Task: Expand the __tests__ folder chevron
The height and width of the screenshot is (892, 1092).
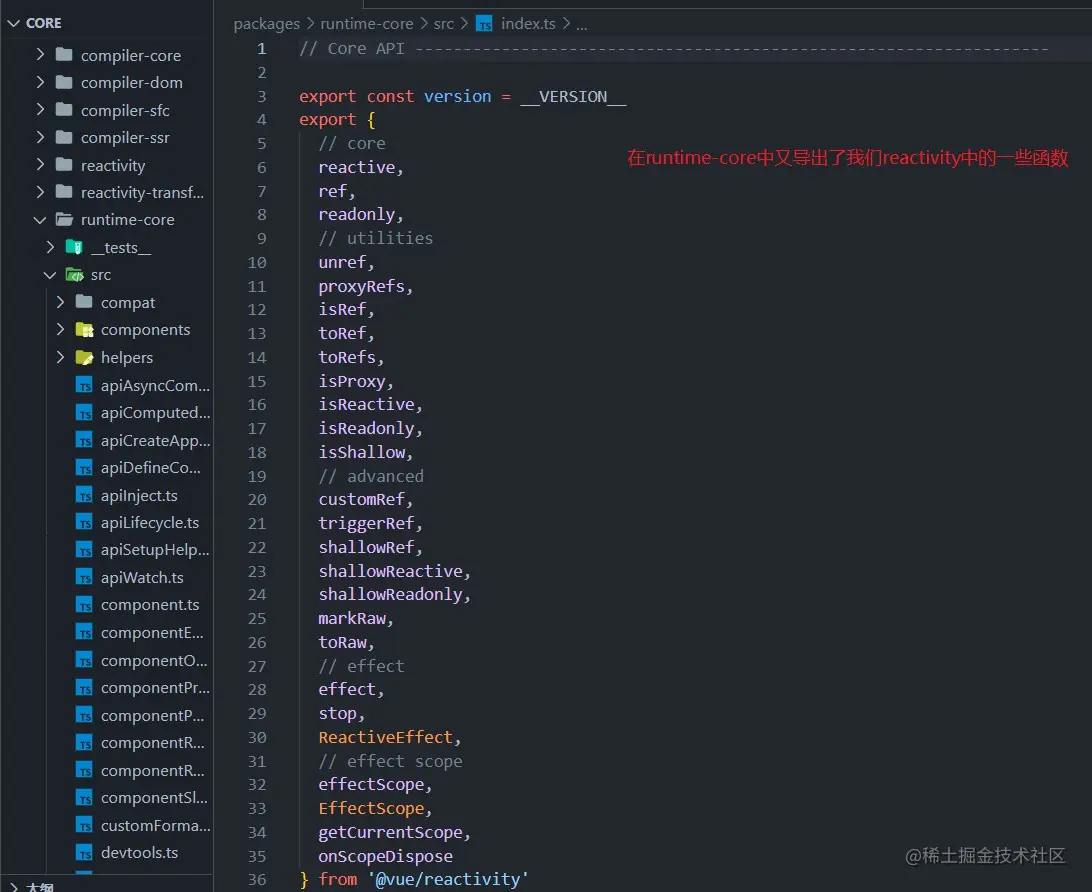Action: [x=50, y=247]
